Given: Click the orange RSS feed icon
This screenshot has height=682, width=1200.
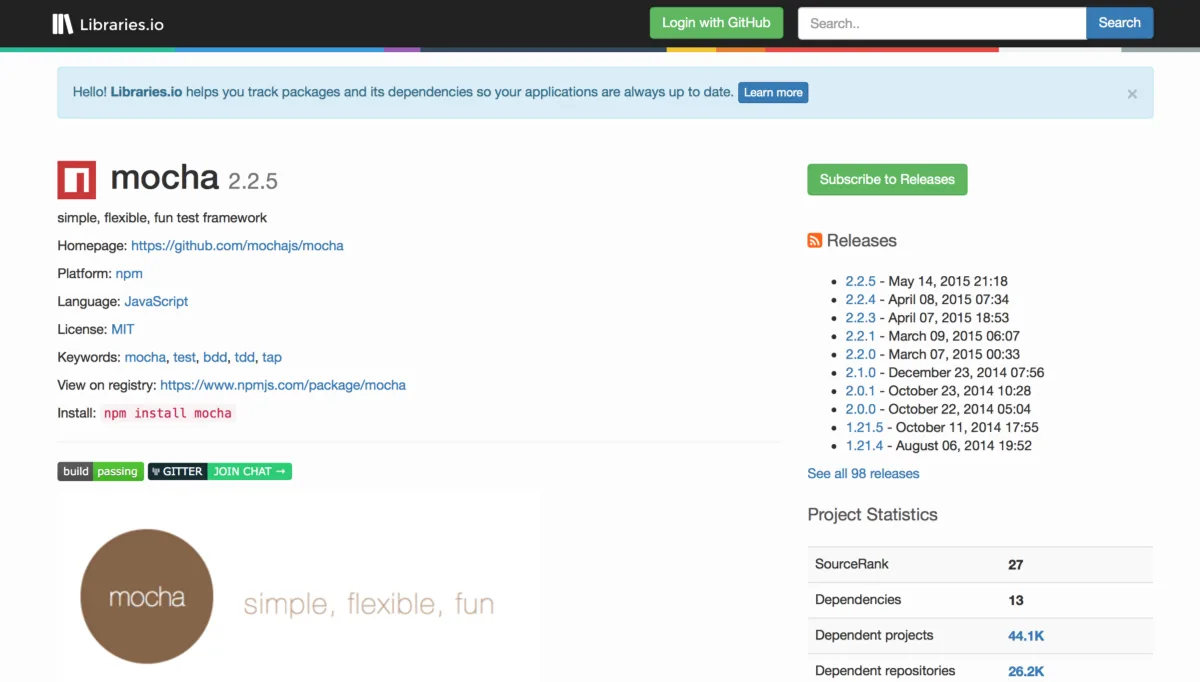Looking at the screenshot, I should click(815, 240).
